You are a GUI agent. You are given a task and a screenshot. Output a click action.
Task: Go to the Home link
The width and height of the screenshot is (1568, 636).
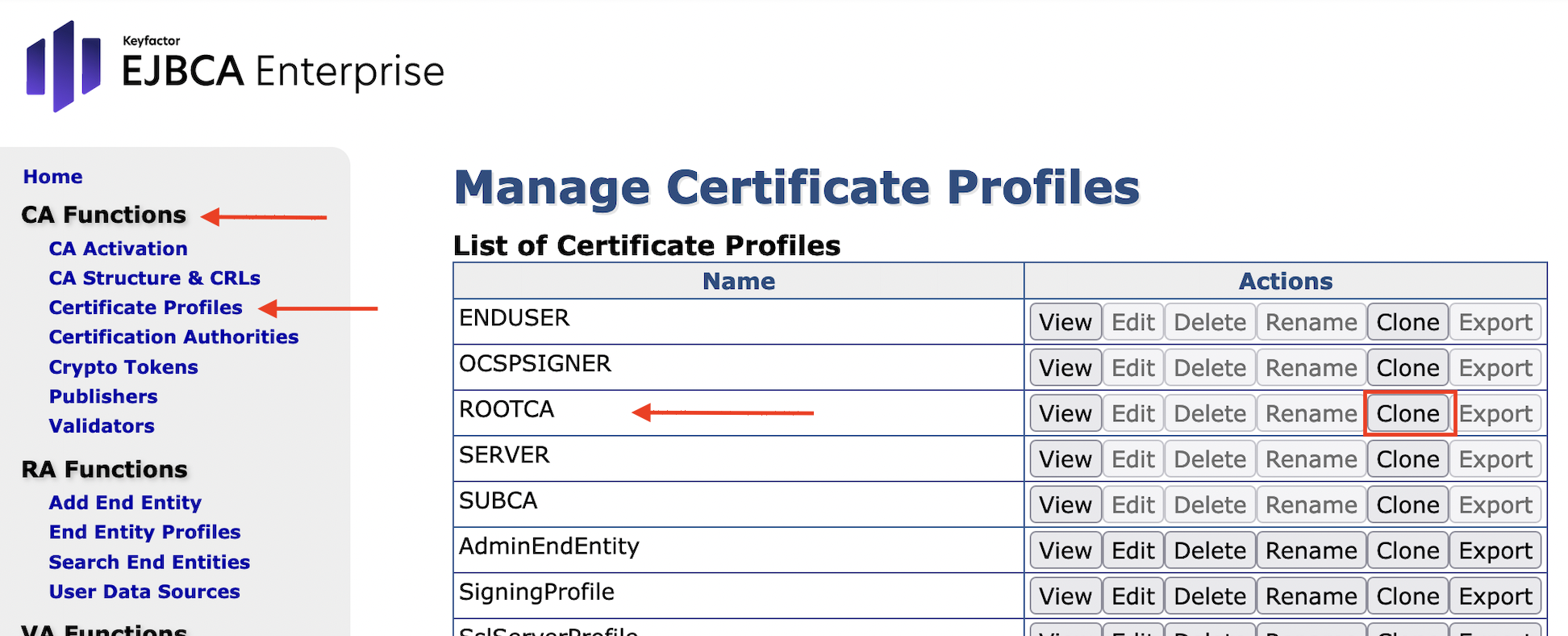(x=52, y=177)
